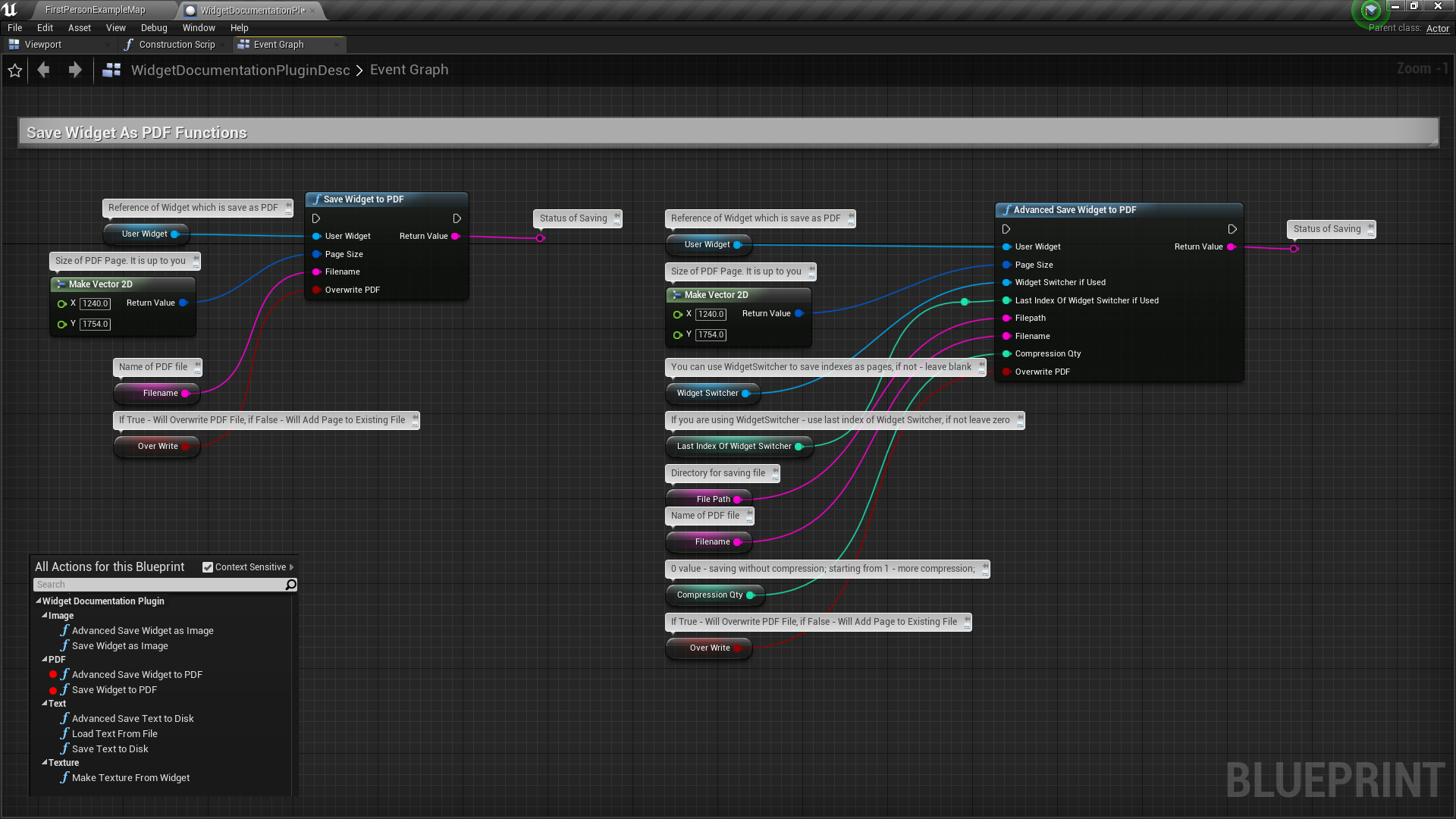Go back with the left arrow
The height and width of the screenshot is (819, 1456).
pyautogui.click(x=44, y=70)
